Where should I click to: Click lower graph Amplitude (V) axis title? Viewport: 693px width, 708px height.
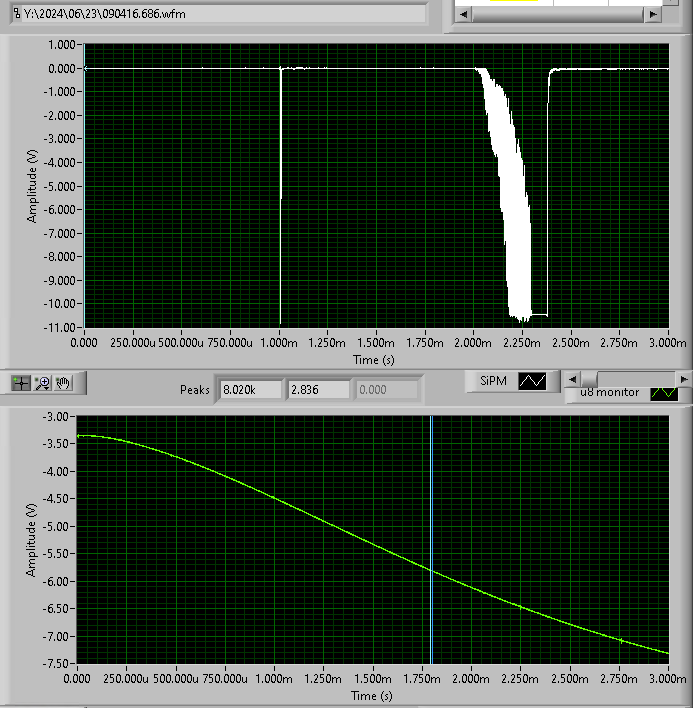tap(31, 540)
